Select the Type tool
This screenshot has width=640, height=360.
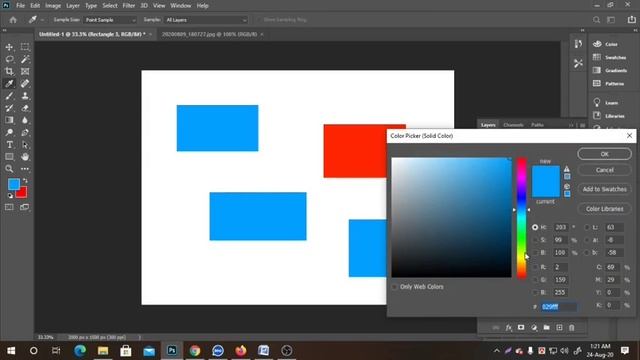(x=9, y=144)
